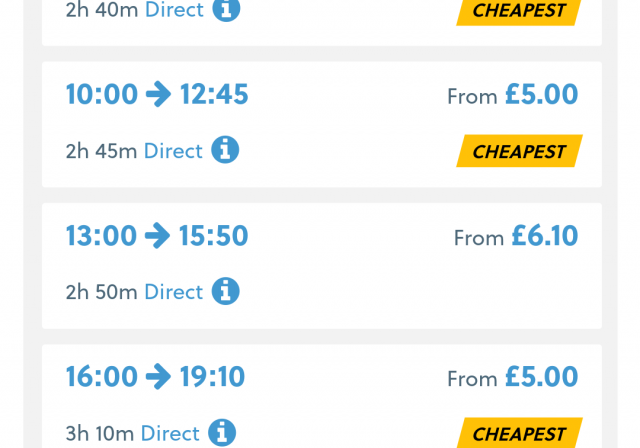Screen dimensions: 640x448
Task: Click CHEAPEST badge on the 10:00 journey
Action: [x=519, y=151]
